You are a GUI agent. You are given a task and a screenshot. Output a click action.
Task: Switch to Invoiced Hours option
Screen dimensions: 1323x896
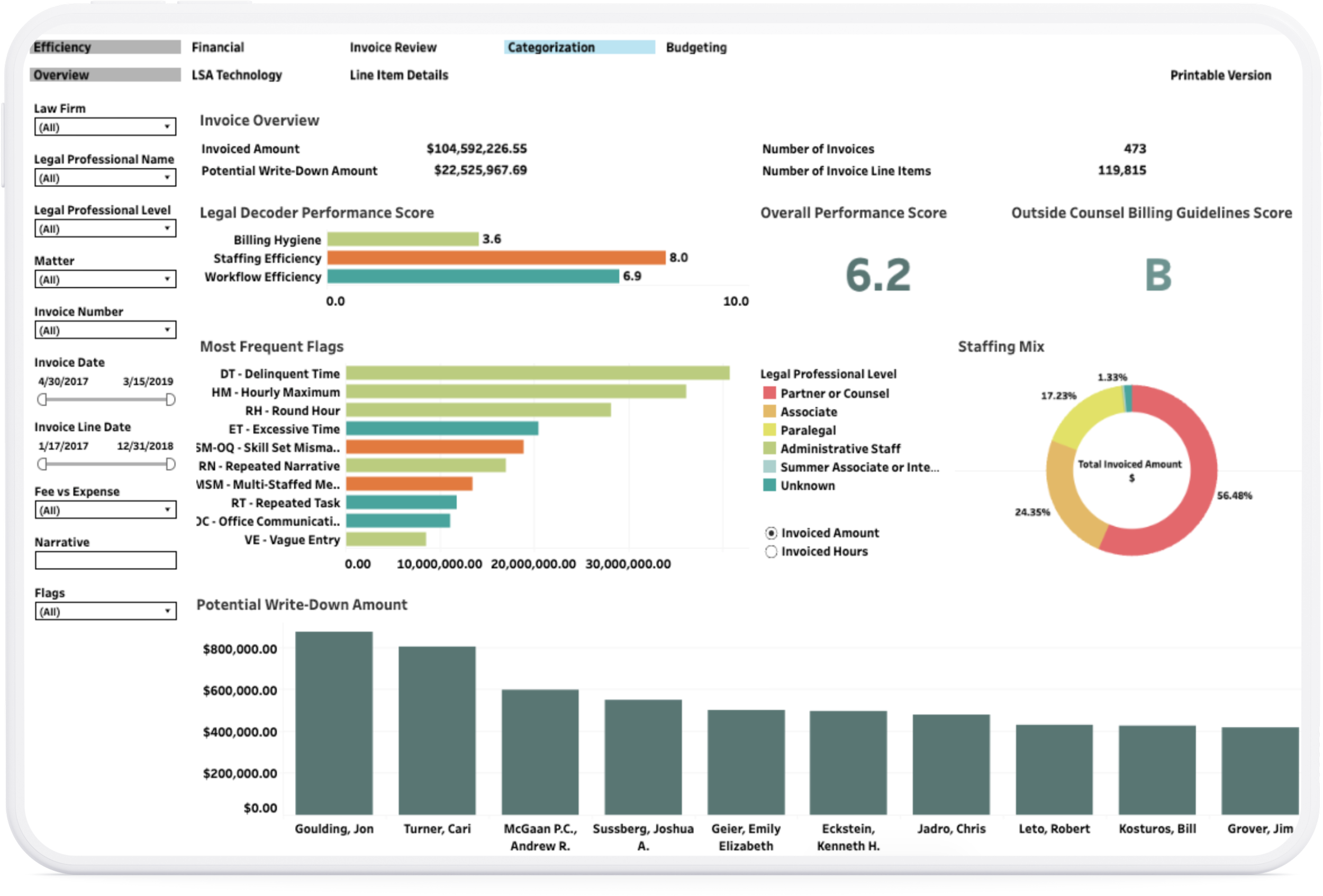[x=772, y=551]
